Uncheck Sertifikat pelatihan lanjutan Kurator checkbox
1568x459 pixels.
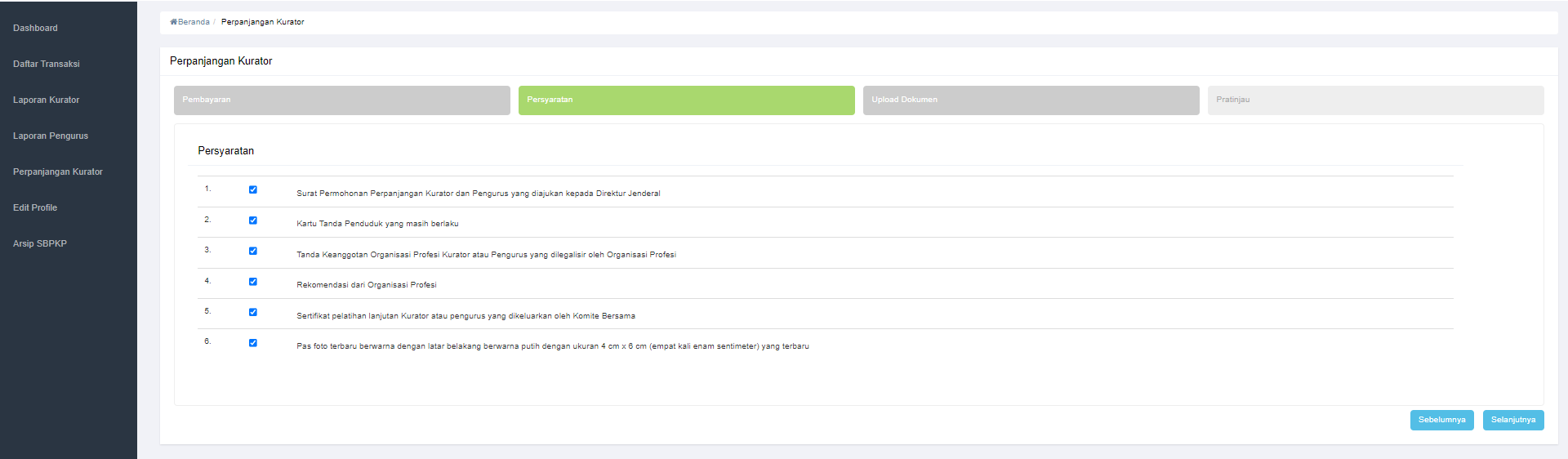click(x=253, y=312)
